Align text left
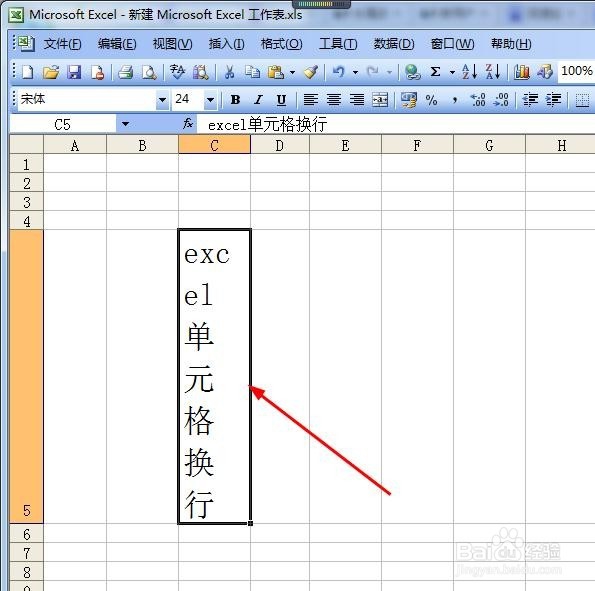595x591 pixels. [311, 100]
